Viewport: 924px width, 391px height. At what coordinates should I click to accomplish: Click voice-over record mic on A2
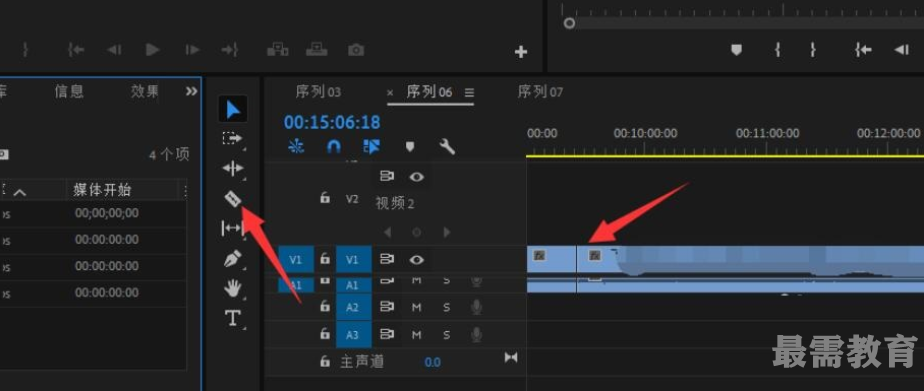click(x=477, y=306)
